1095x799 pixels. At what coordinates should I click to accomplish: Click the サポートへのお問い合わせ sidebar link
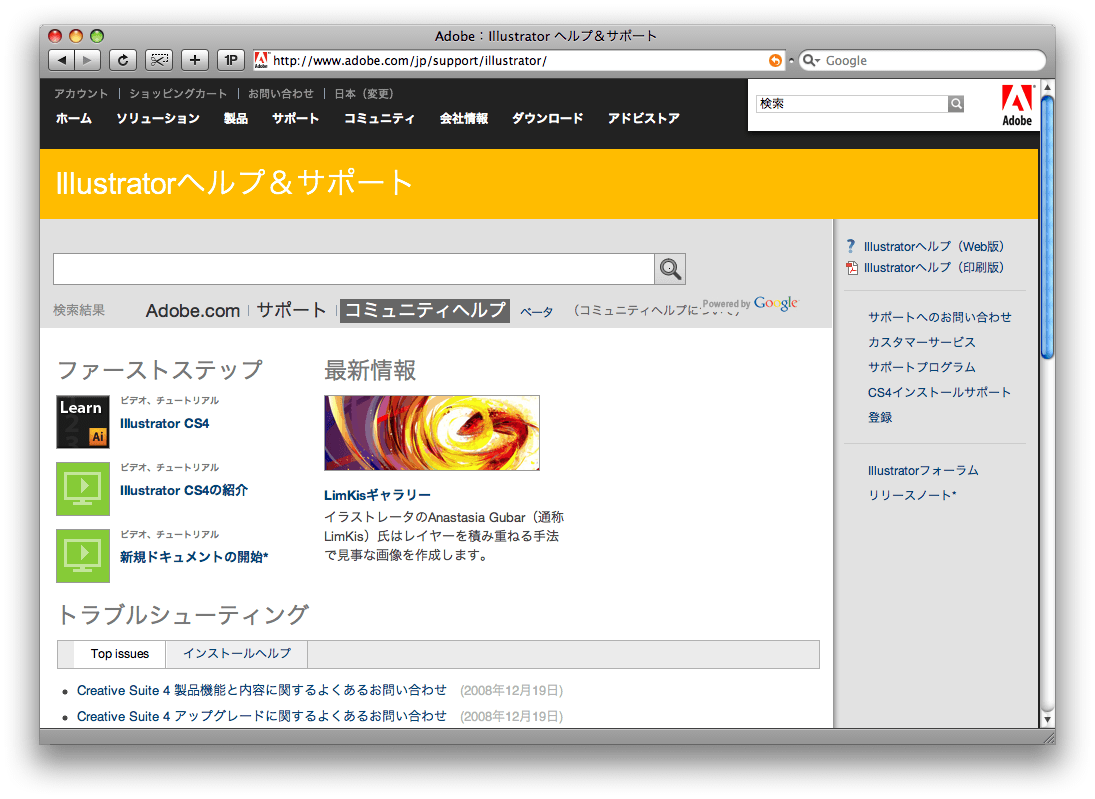coord(939,317)
